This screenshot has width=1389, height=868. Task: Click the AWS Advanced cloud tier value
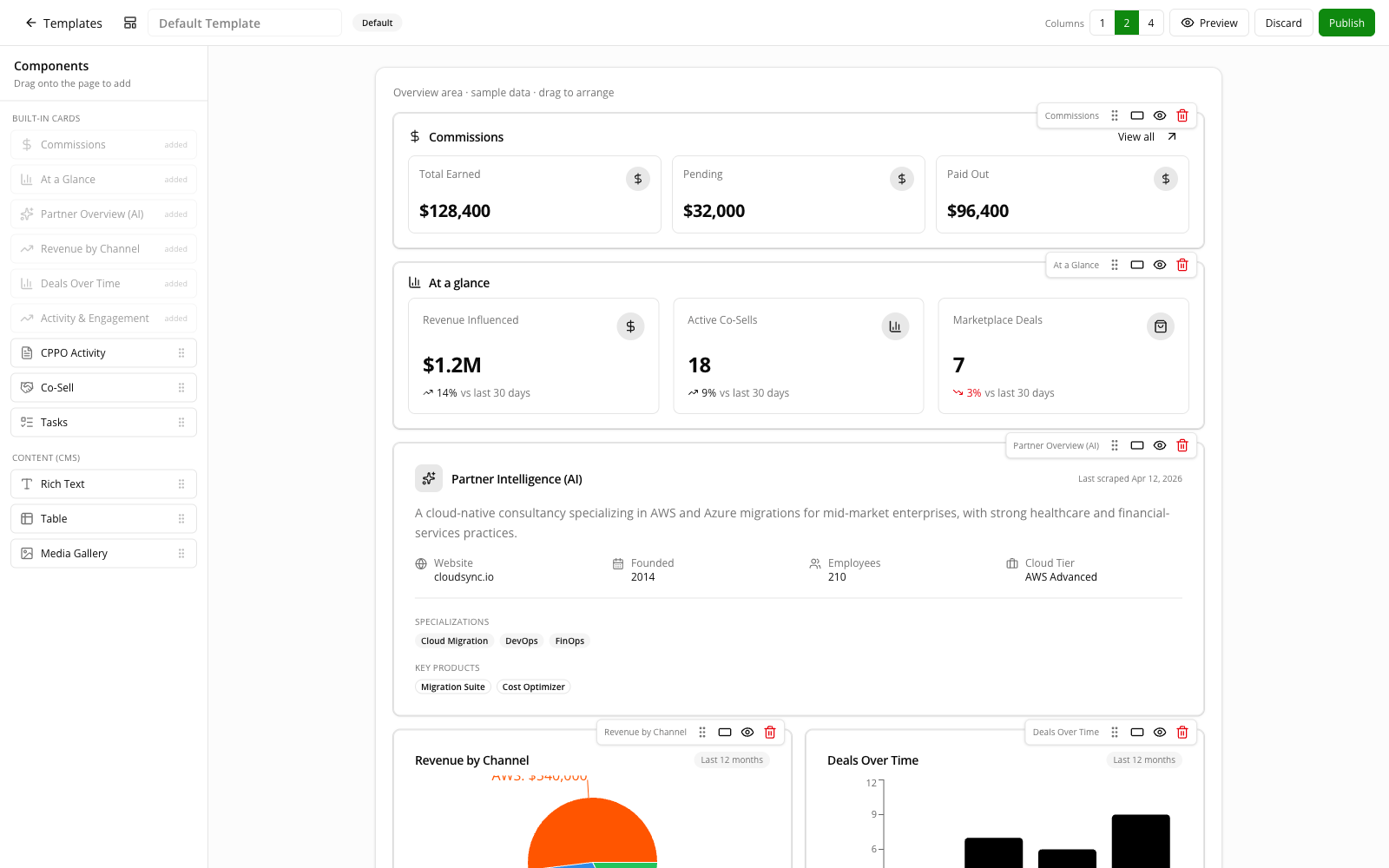(1061, 577)
